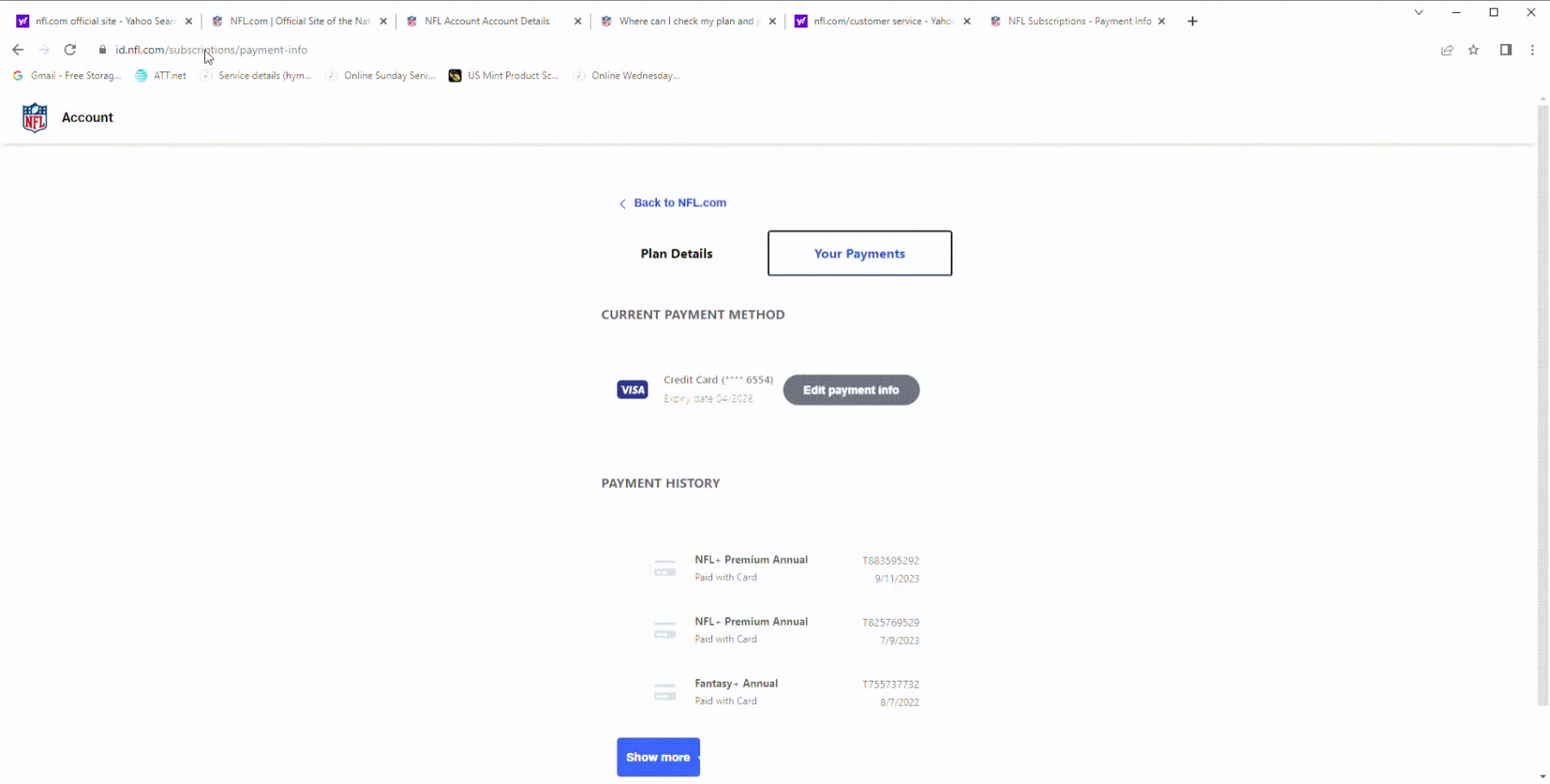Click the Fantasy+ Annual payment entry
The width and height of the screenshot is (1550, 784).
[x=785, y=692]
